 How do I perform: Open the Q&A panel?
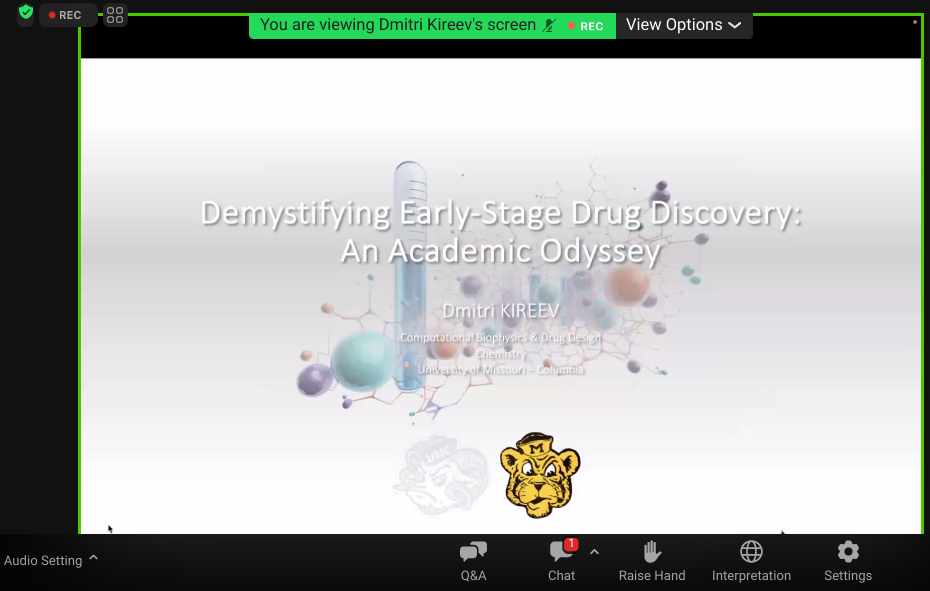[473, 560]
